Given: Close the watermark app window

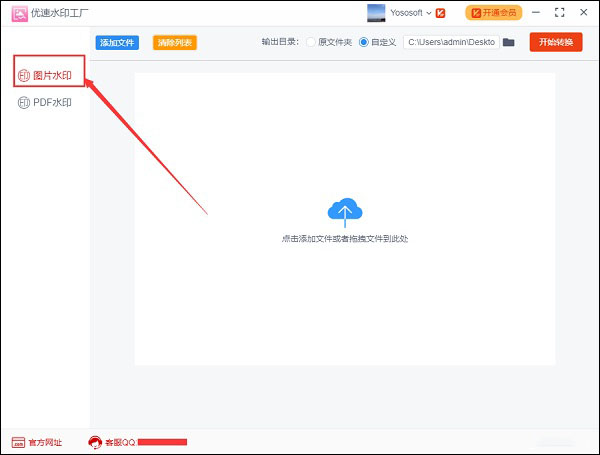Looking at the screenshot, I should pos(584,12).
